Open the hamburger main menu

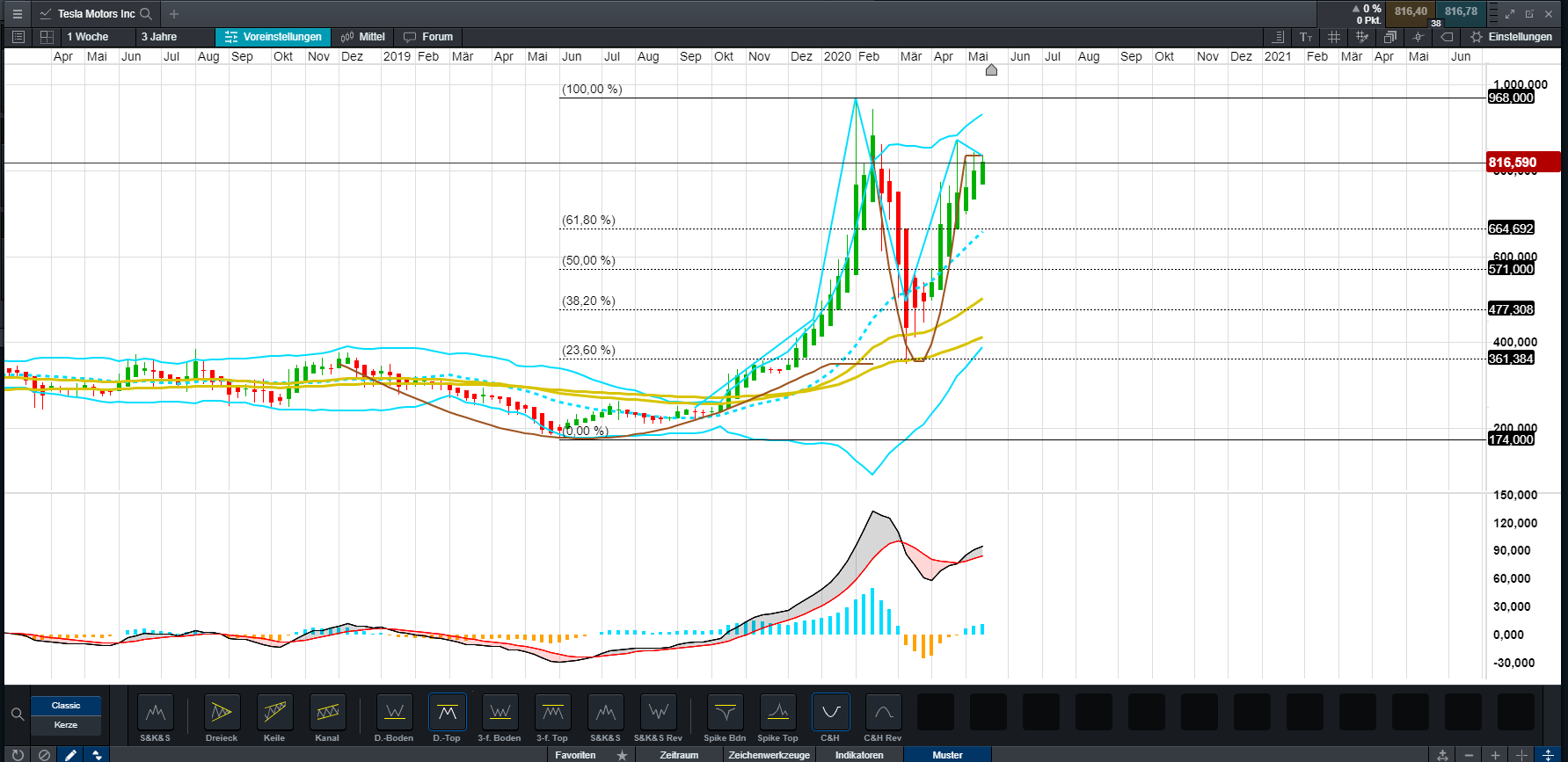17,14
